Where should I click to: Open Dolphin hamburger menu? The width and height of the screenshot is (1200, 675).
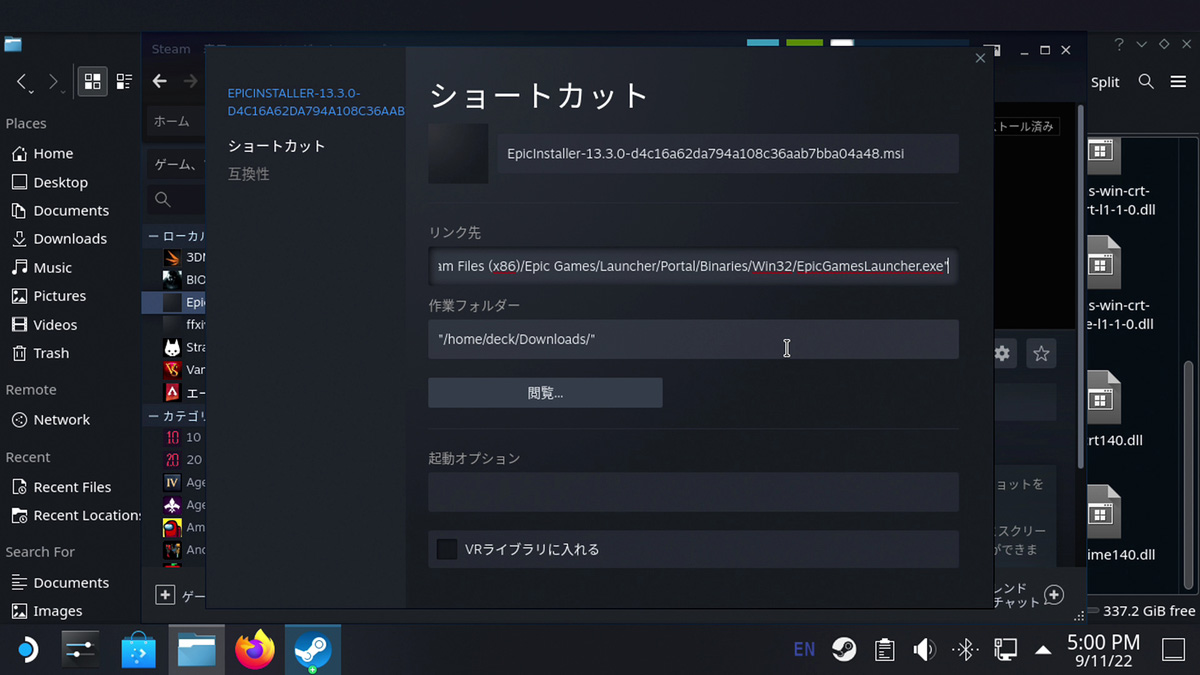coord(1178,82)
